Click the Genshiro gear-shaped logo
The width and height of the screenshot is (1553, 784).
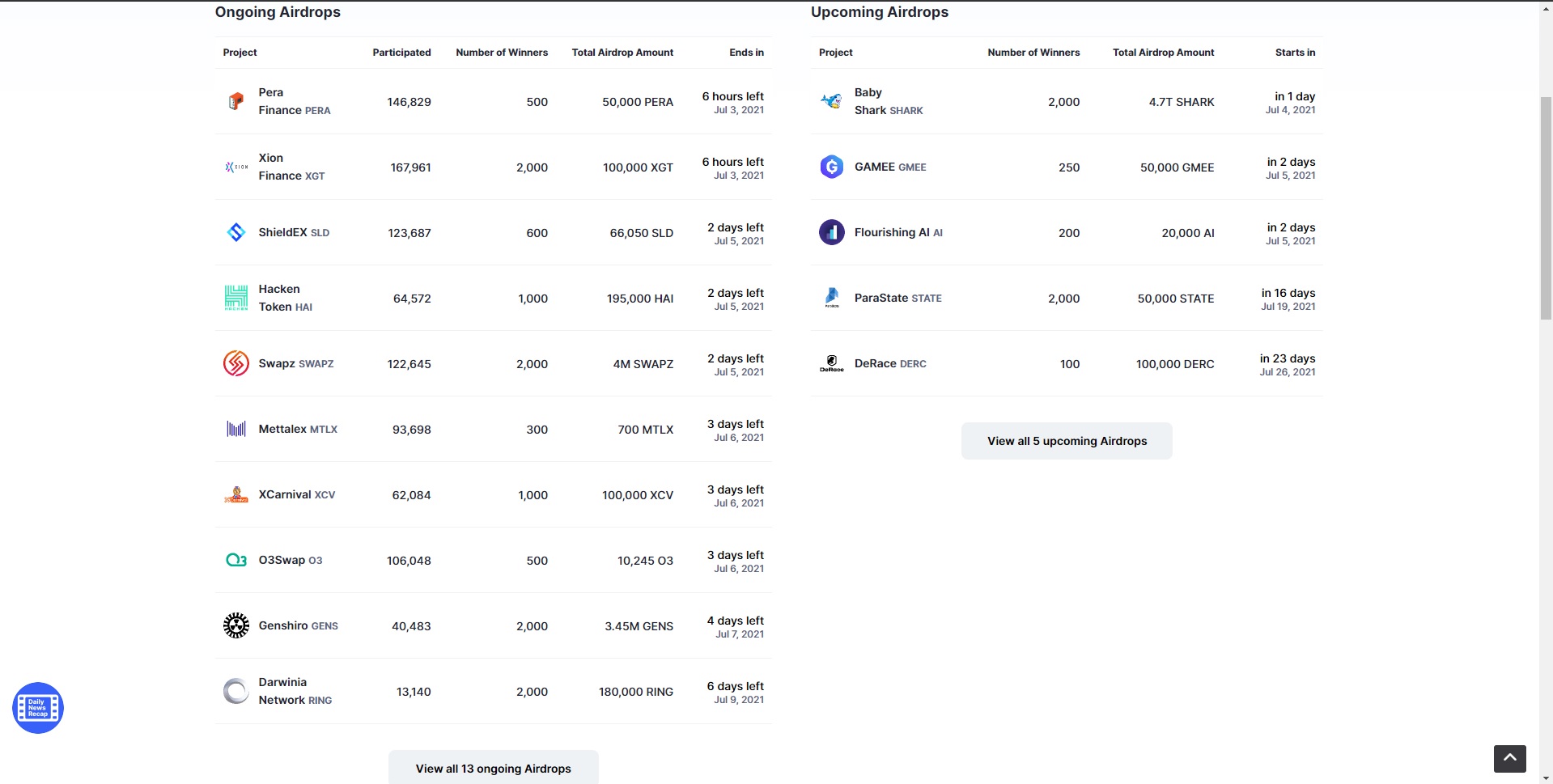pyautogui.click(x=235, y=625)
